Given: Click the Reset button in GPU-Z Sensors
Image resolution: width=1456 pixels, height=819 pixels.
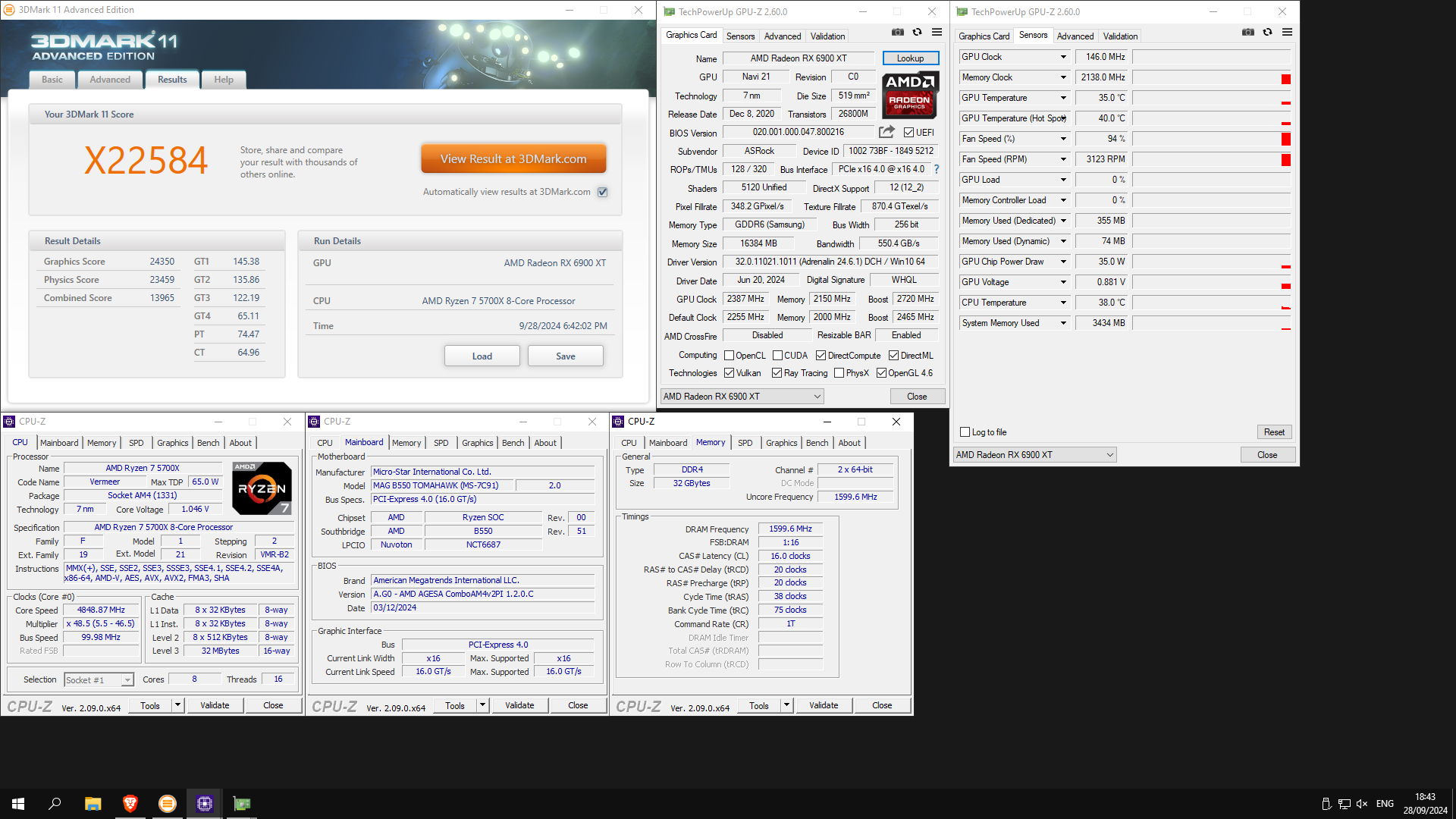Looking at the screenshot, I should [1274, 432].
